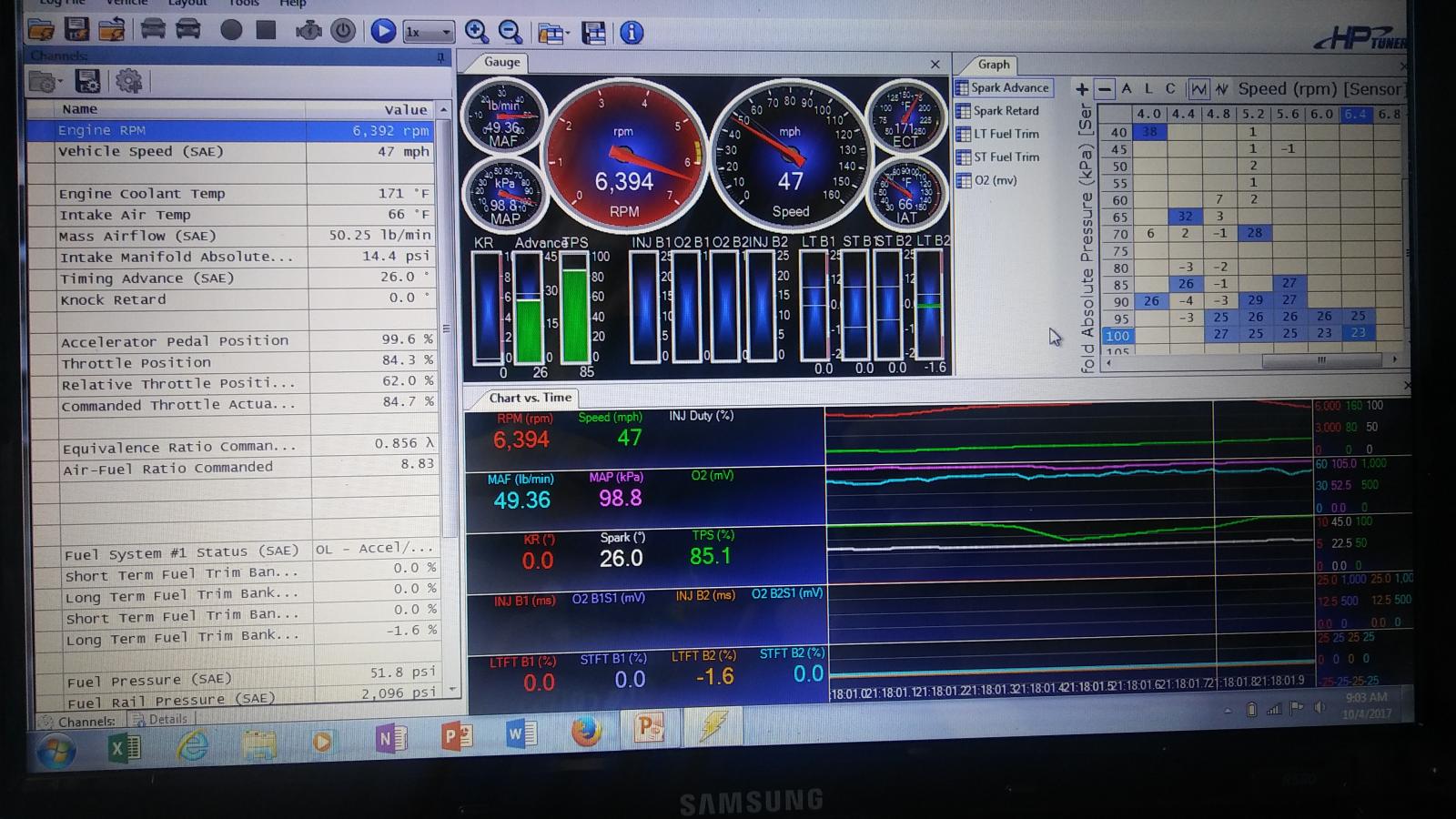The width and height of the screenshot is (1456, 819).
Task: Toggle the boxed line-graph icon above the table
Action: pyautogui.click(x=1198, y=89)
